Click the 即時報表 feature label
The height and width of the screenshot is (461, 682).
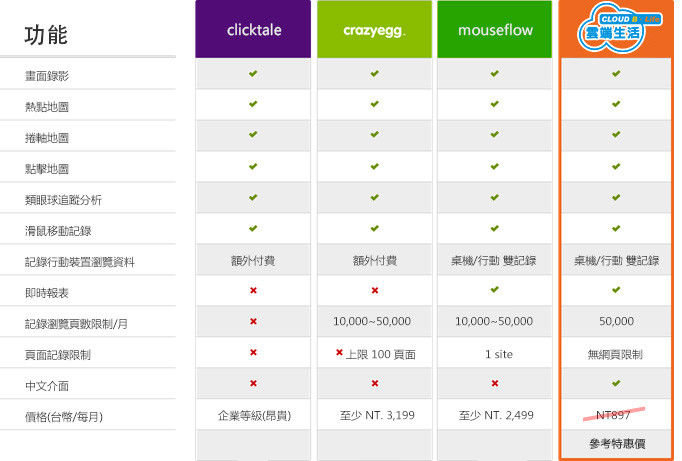[47, 293]
